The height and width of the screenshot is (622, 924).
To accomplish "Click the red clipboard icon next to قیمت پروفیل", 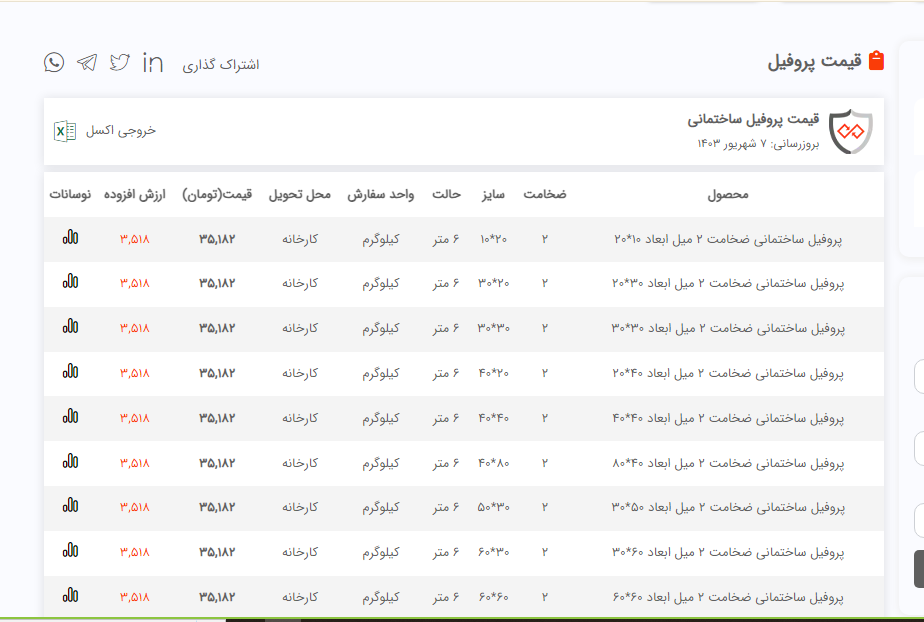I will [x=877, y=61].
